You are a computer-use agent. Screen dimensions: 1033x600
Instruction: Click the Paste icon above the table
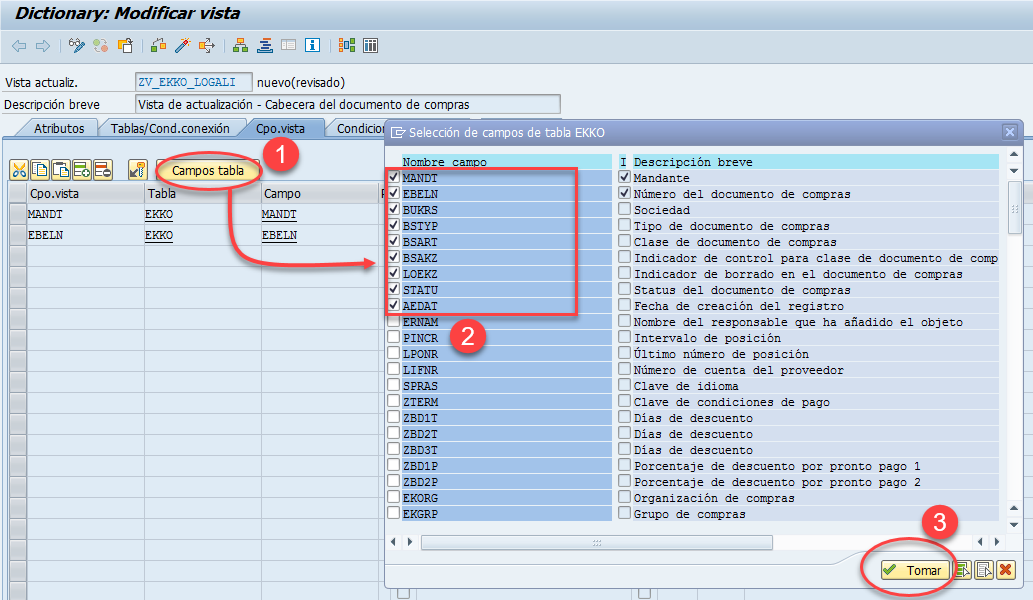[x=61, y=170]
